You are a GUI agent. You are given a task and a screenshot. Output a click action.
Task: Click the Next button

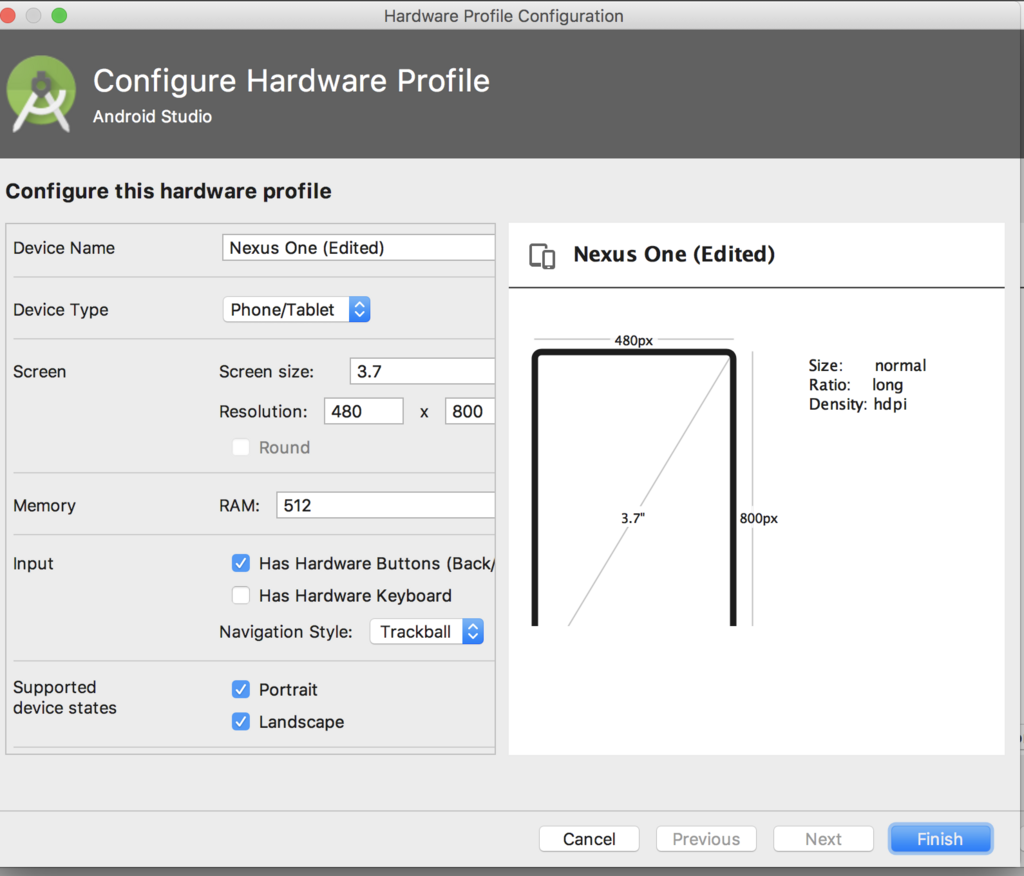click(823, 839)
